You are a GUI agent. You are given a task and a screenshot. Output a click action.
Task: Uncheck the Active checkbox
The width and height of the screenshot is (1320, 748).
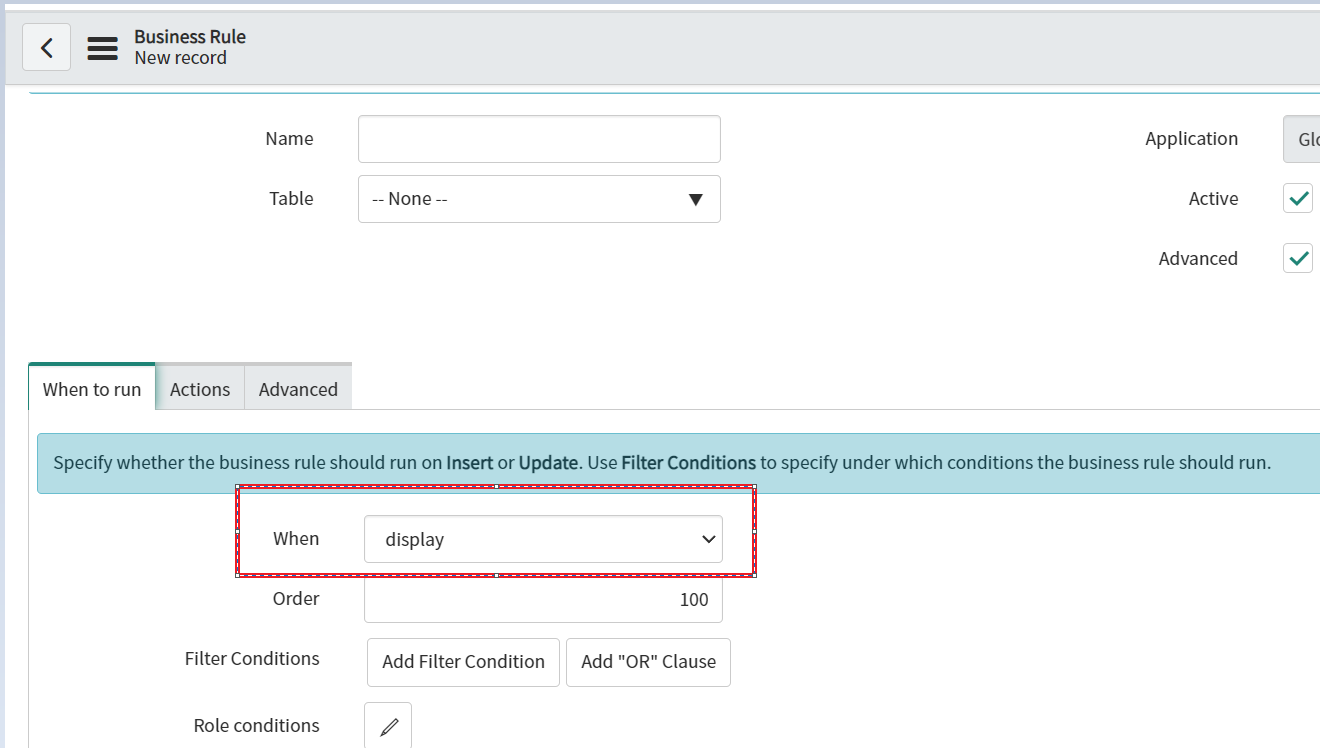pos(1298,199)
